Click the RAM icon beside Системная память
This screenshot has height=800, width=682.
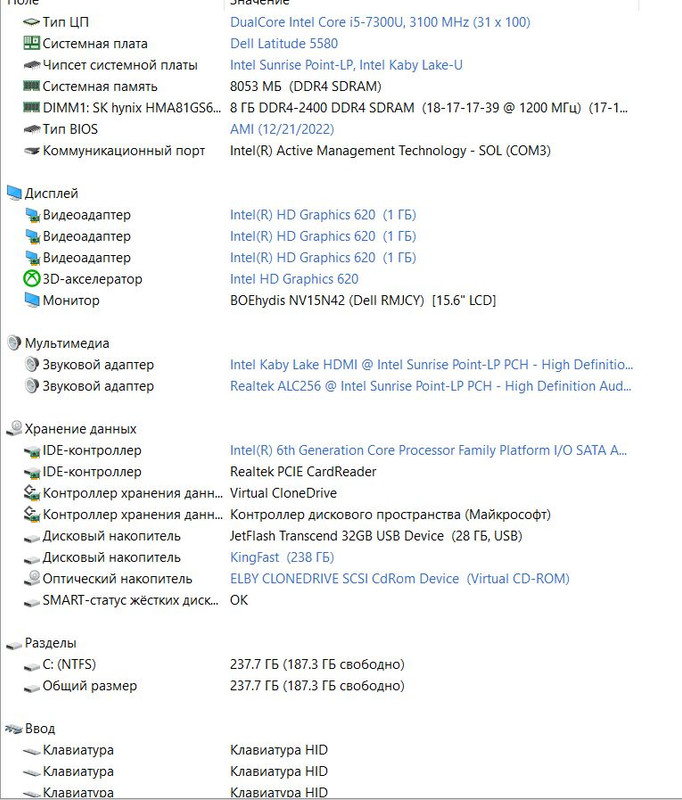31,86
